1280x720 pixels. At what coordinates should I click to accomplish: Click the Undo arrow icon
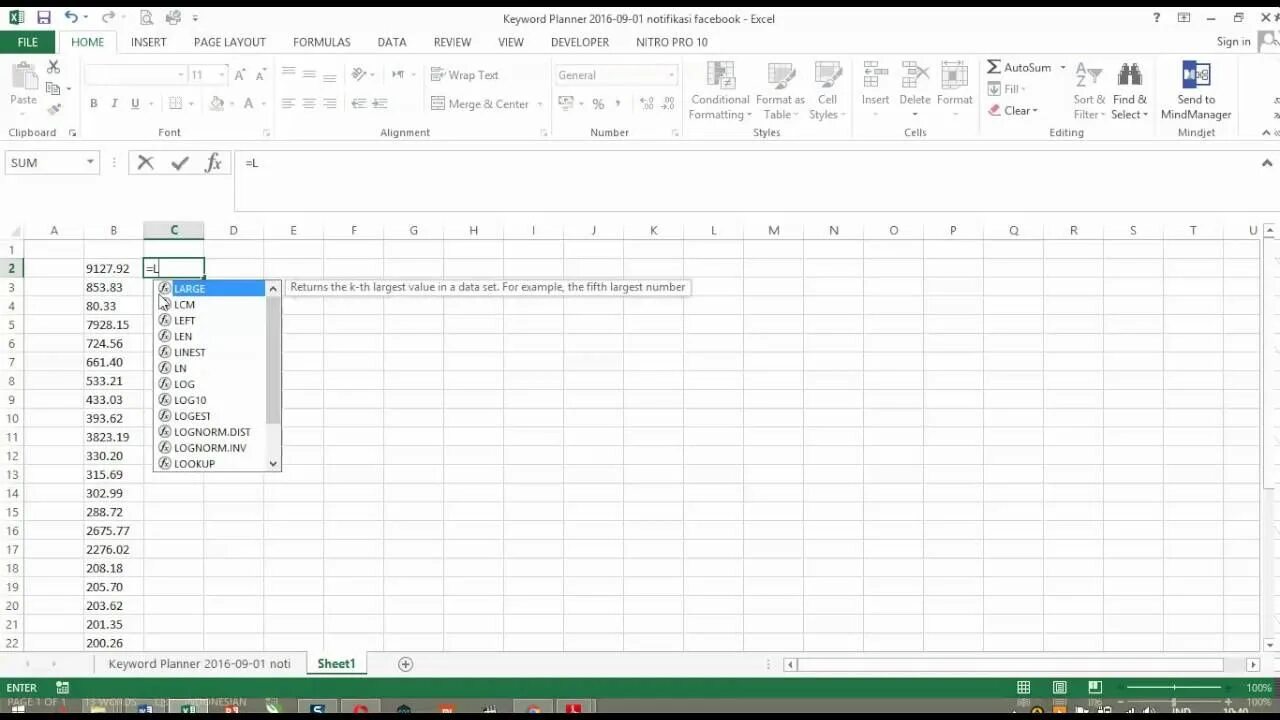tap(71, 18)
